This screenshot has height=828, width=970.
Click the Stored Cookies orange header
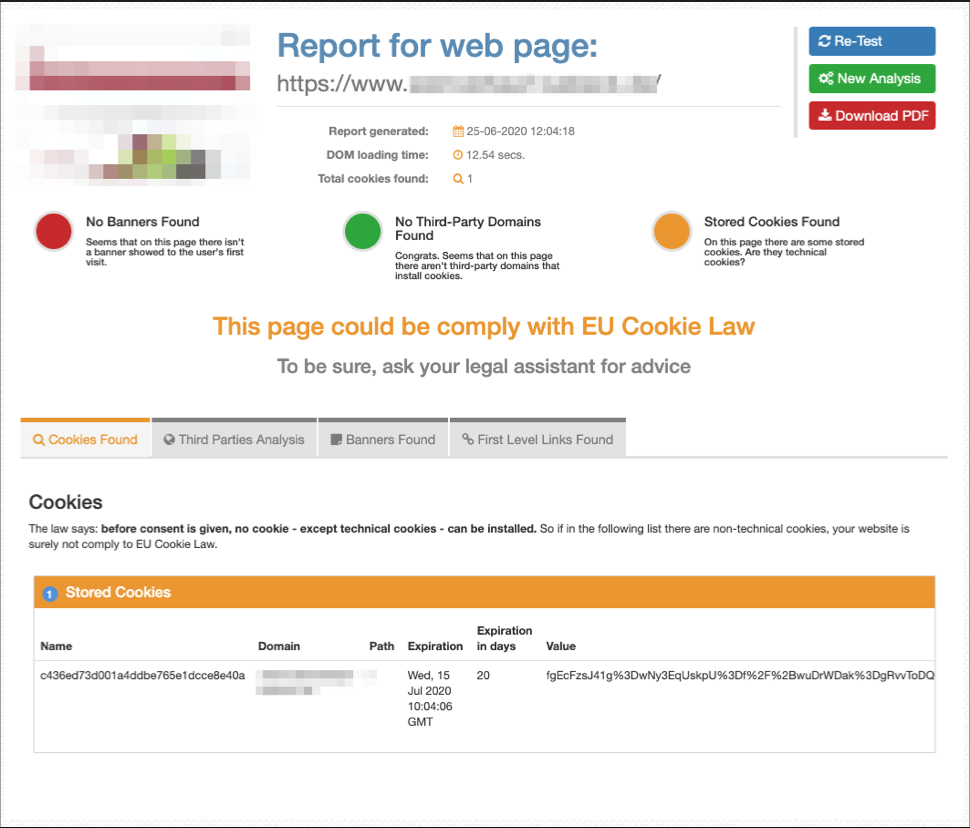tap(484, 592)
